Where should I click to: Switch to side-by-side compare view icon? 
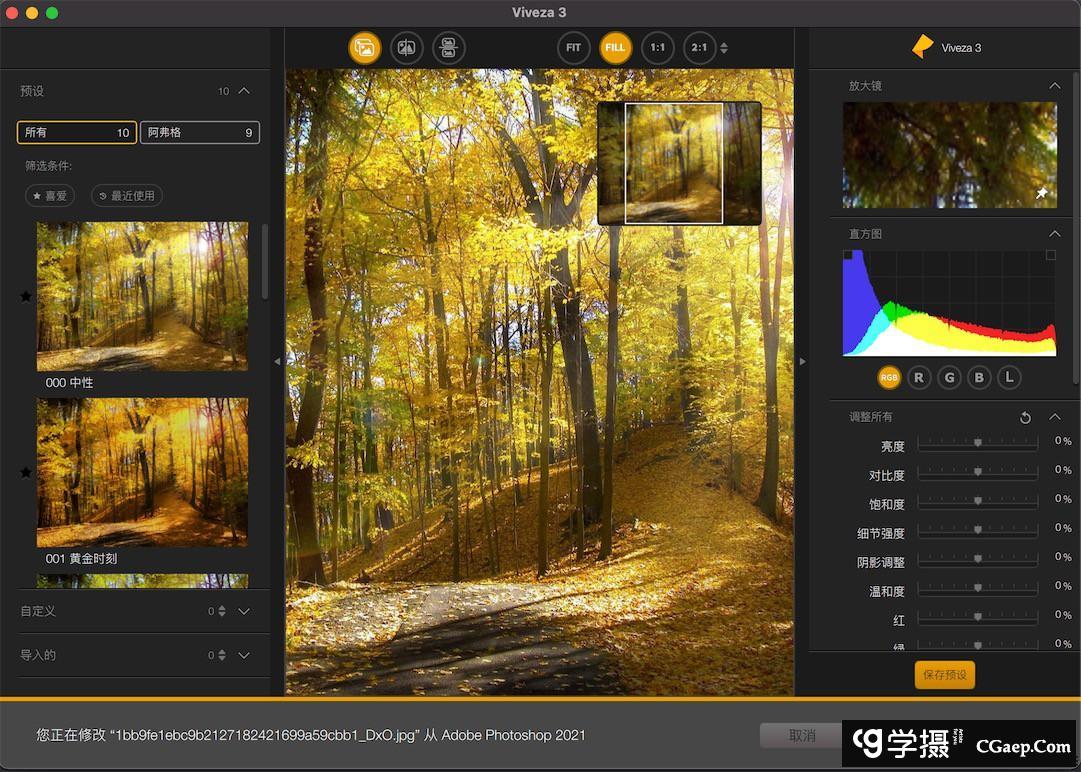pyautogui.click(x=449, y=48)
